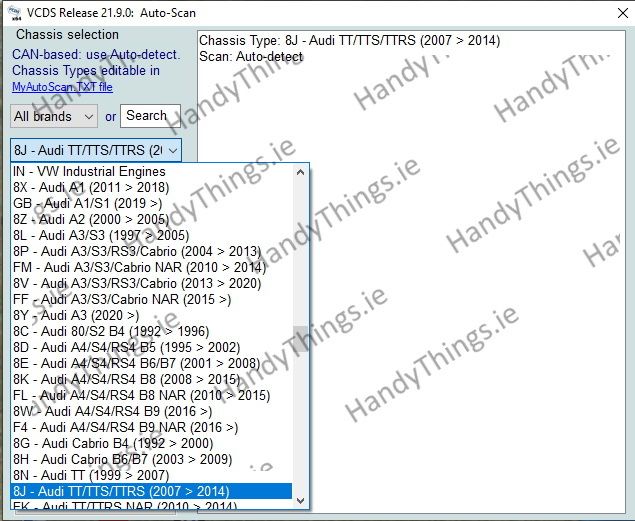Select 8L - Audi A3/S3 (1997 > 2005)
Screen dimensions: 635x521
coord(151,236)
